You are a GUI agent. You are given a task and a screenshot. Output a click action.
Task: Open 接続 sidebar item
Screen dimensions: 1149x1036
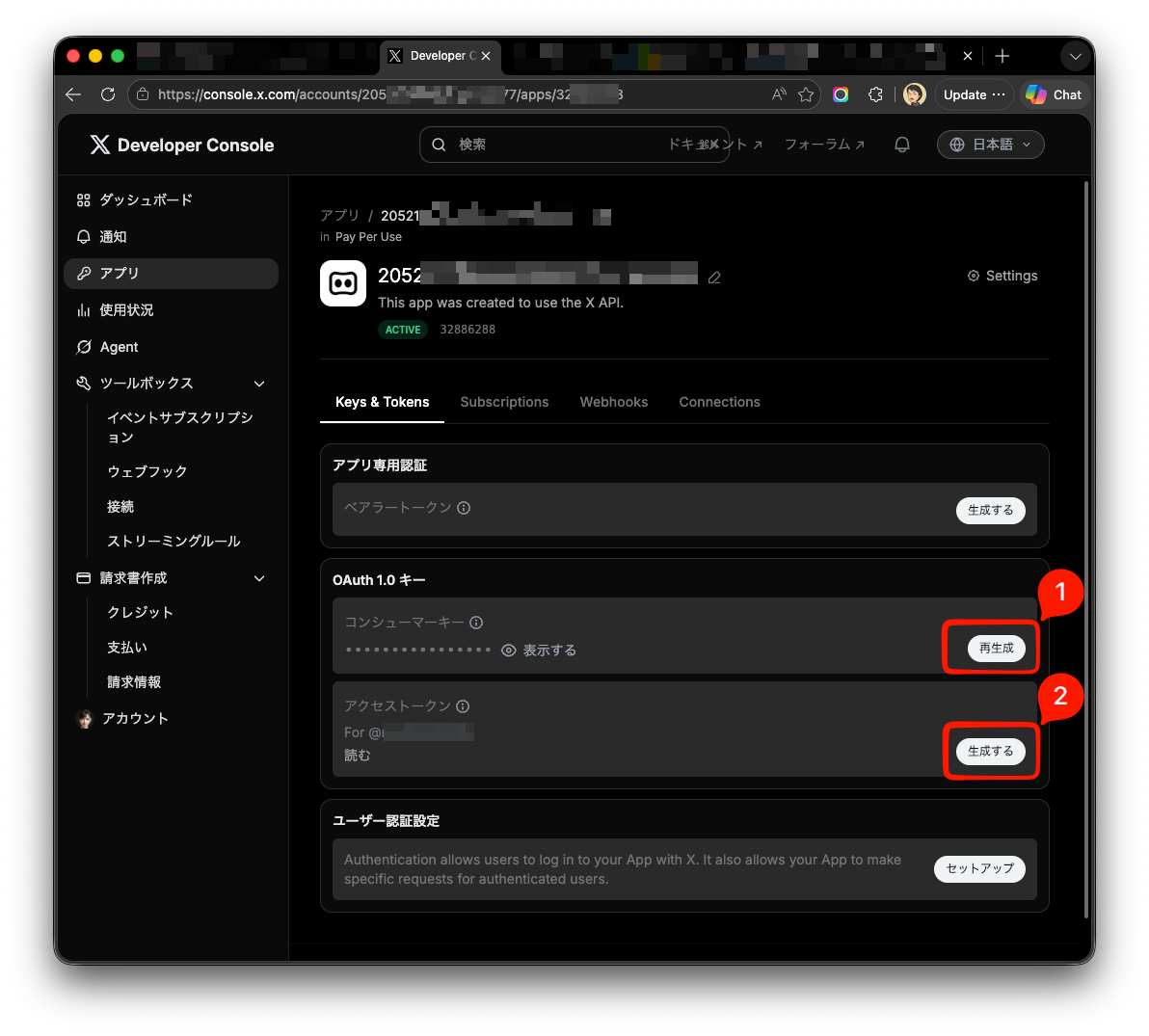pos(120,506)
